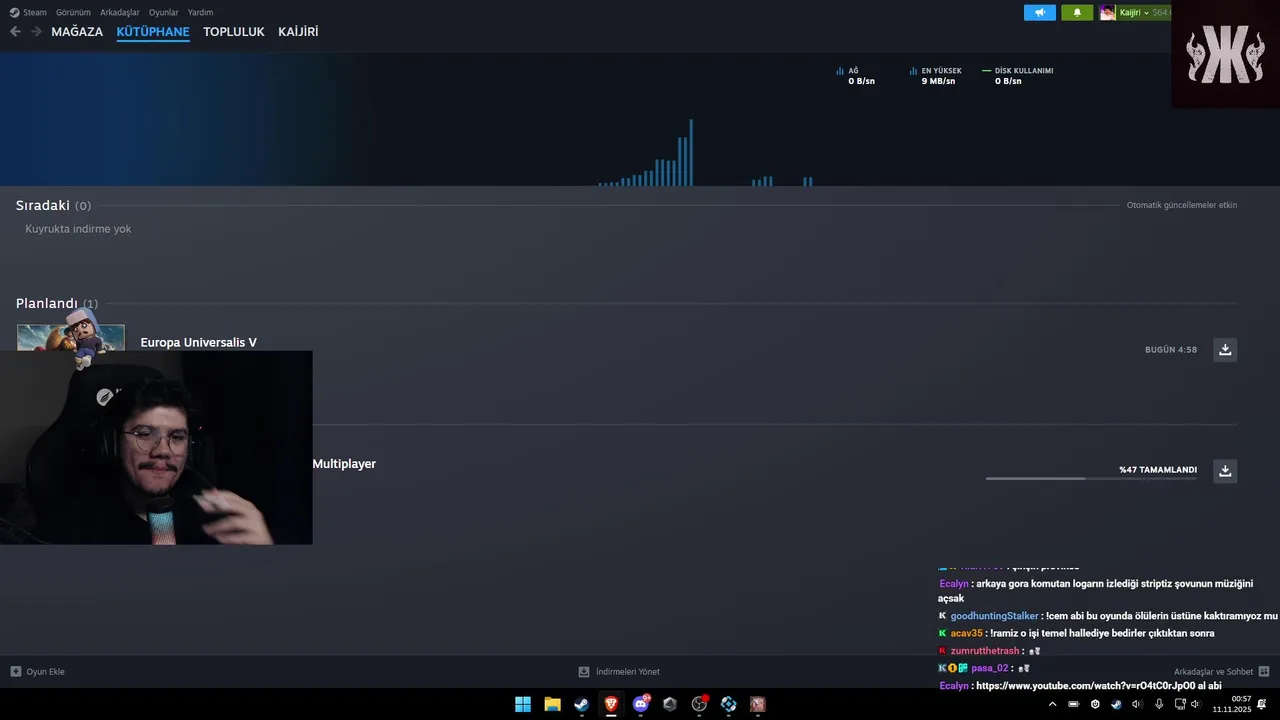This screenshot has height=720, width=1280.
Task: Click Kuyrukta indirme yok text
Action: pos(78,229)
